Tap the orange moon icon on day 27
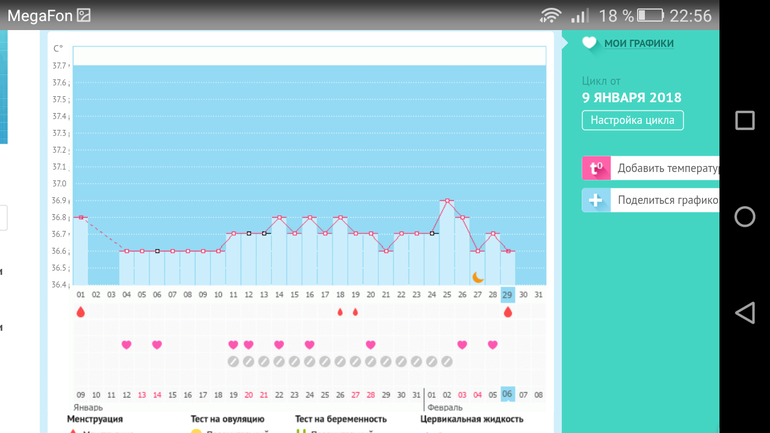The height and width of the screenshot is (433, 770). pyautogui.click(x=478, y=277)
